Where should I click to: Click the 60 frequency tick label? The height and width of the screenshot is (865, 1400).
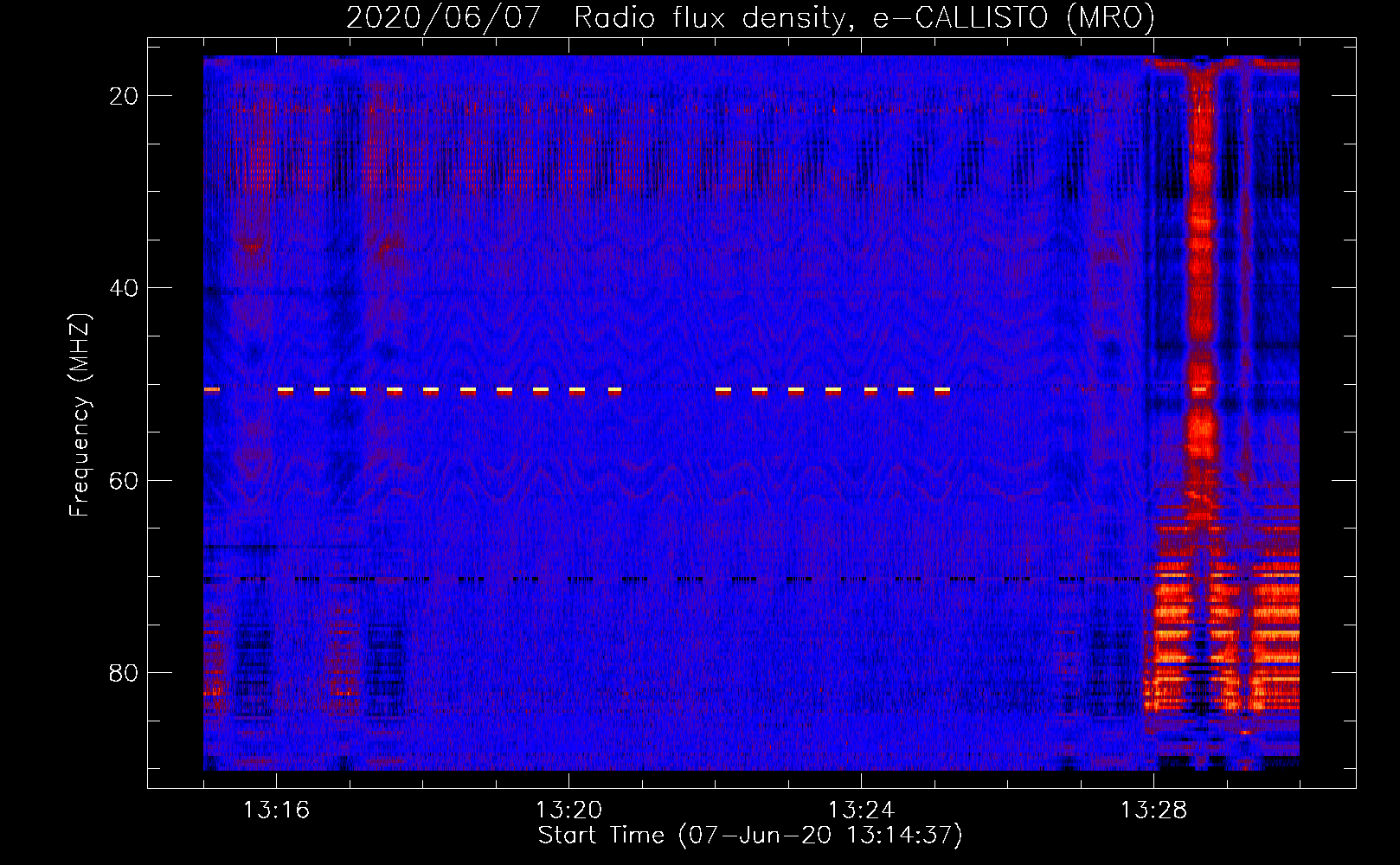point(124,480)
